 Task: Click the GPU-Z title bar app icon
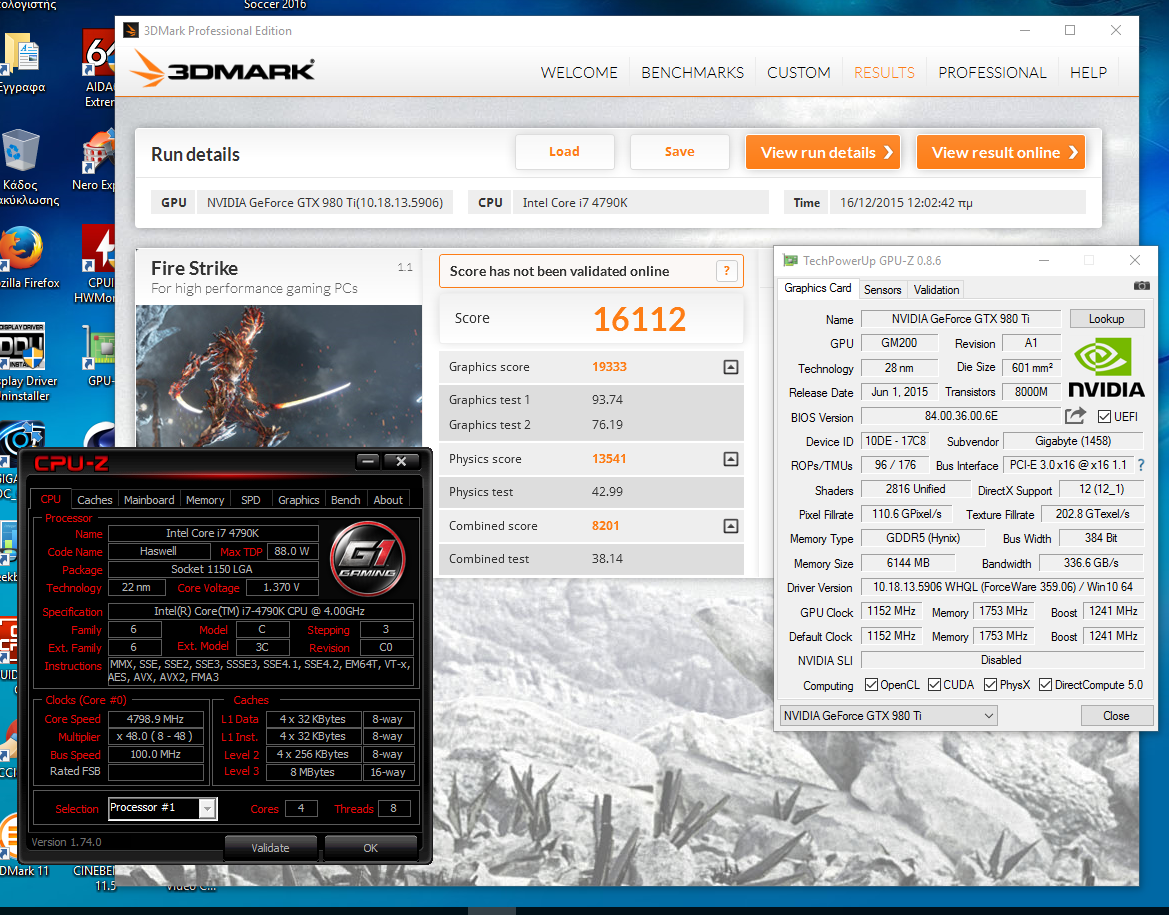click(790, 260)
